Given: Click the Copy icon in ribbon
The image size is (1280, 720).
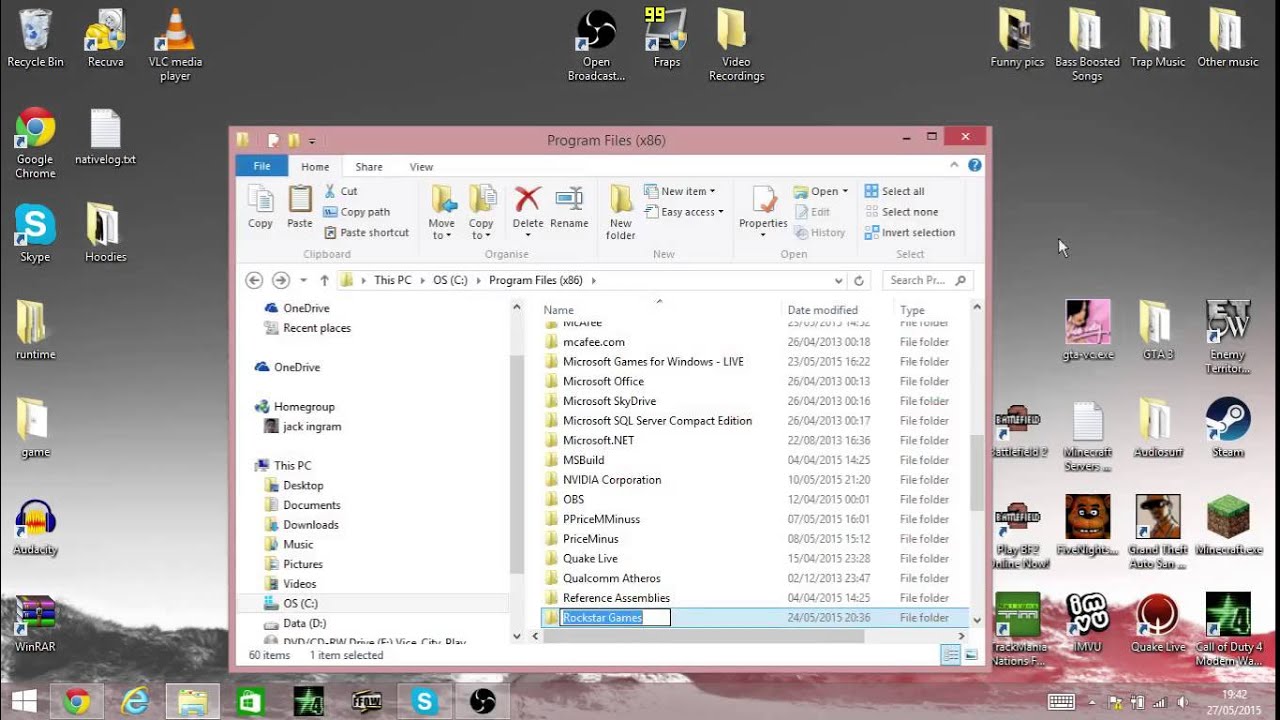Looking at the screenshot, I should coord(260,208).
